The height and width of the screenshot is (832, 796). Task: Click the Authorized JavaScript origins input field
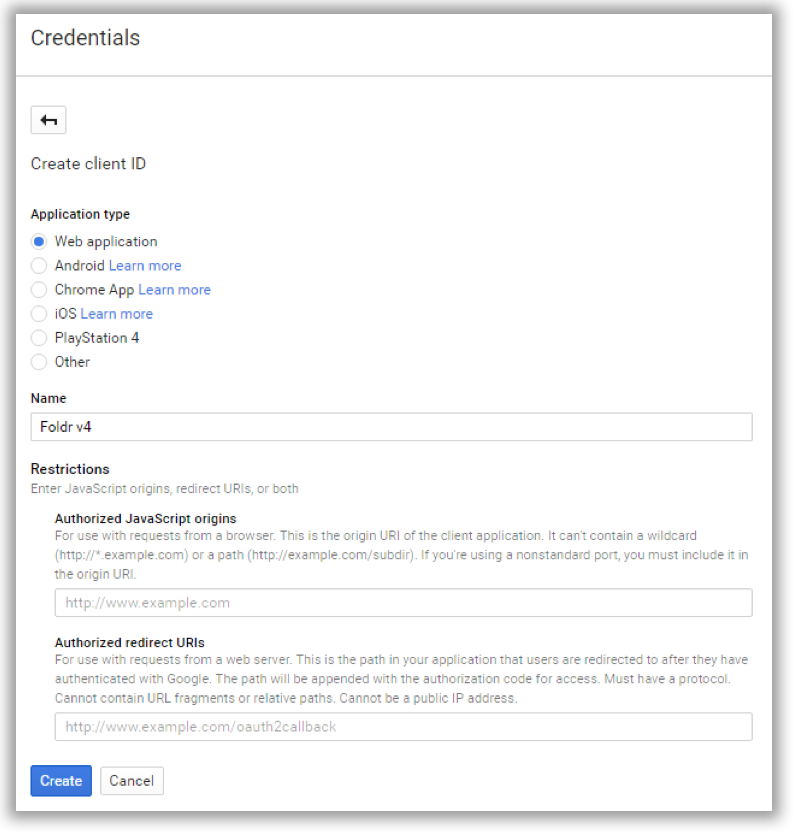pos(400,602)
